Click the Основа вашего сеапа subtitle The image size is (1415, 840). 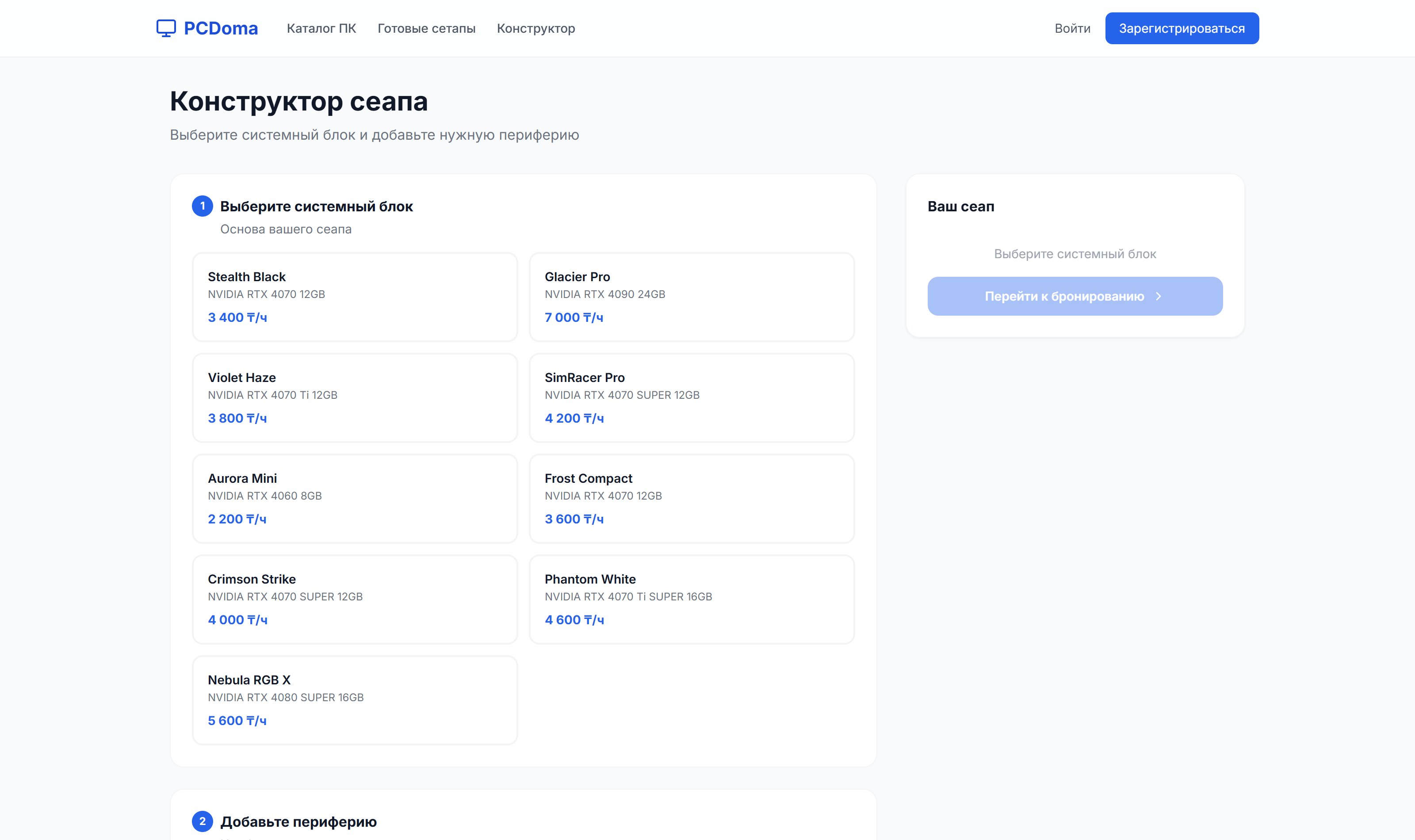[x=286, y=229]
